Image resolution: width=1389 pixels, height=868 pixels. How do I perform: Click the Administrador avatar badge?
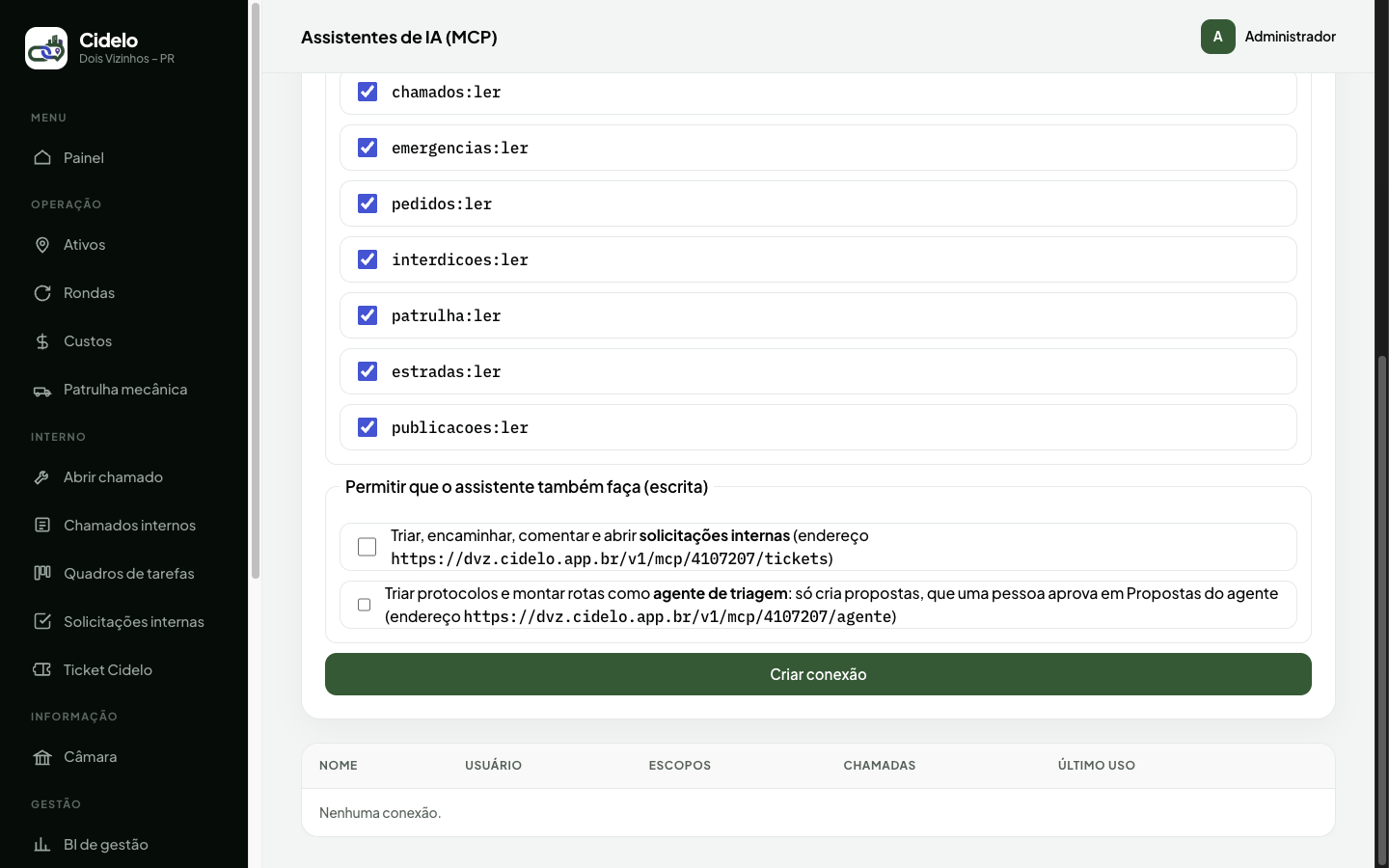tap(1218, 37)
